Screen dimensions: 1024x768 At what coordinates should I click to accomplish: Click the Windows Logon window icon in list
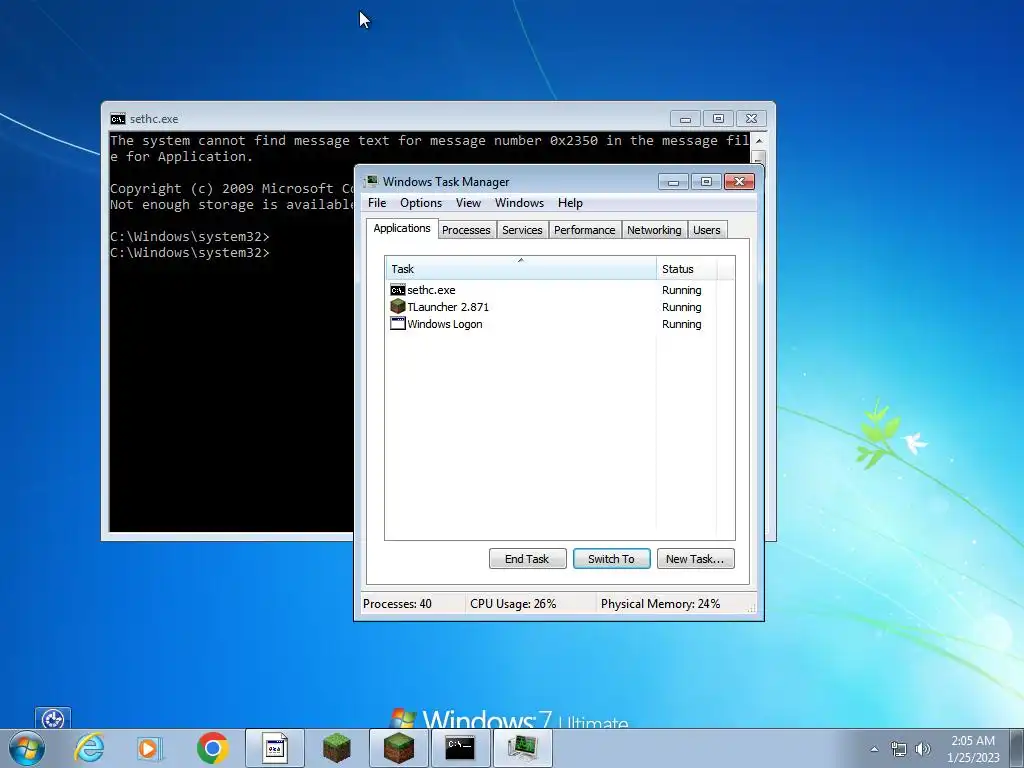[398, 324]
